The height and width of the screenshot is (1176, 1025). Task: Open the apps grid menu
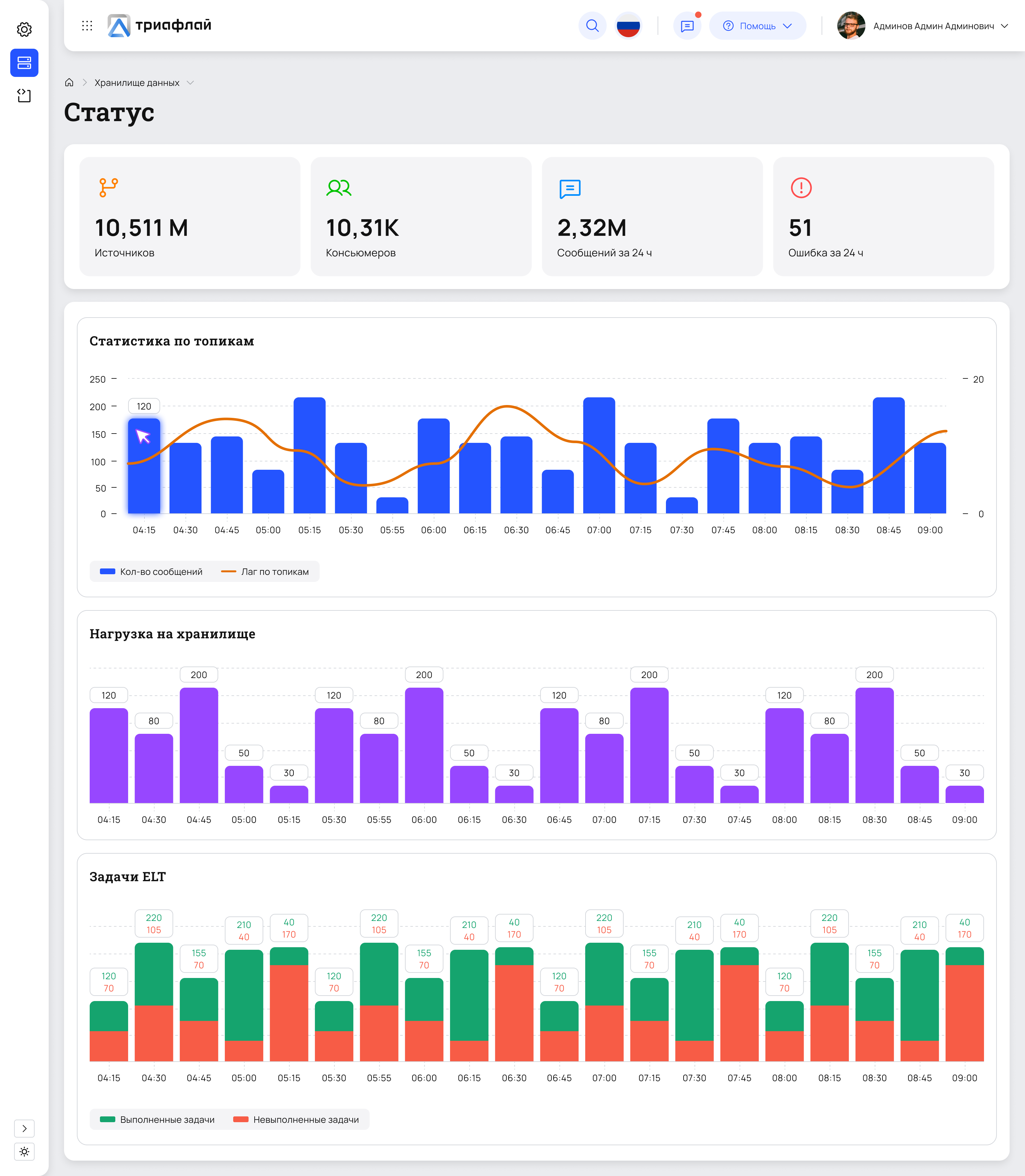pos(87,26)
